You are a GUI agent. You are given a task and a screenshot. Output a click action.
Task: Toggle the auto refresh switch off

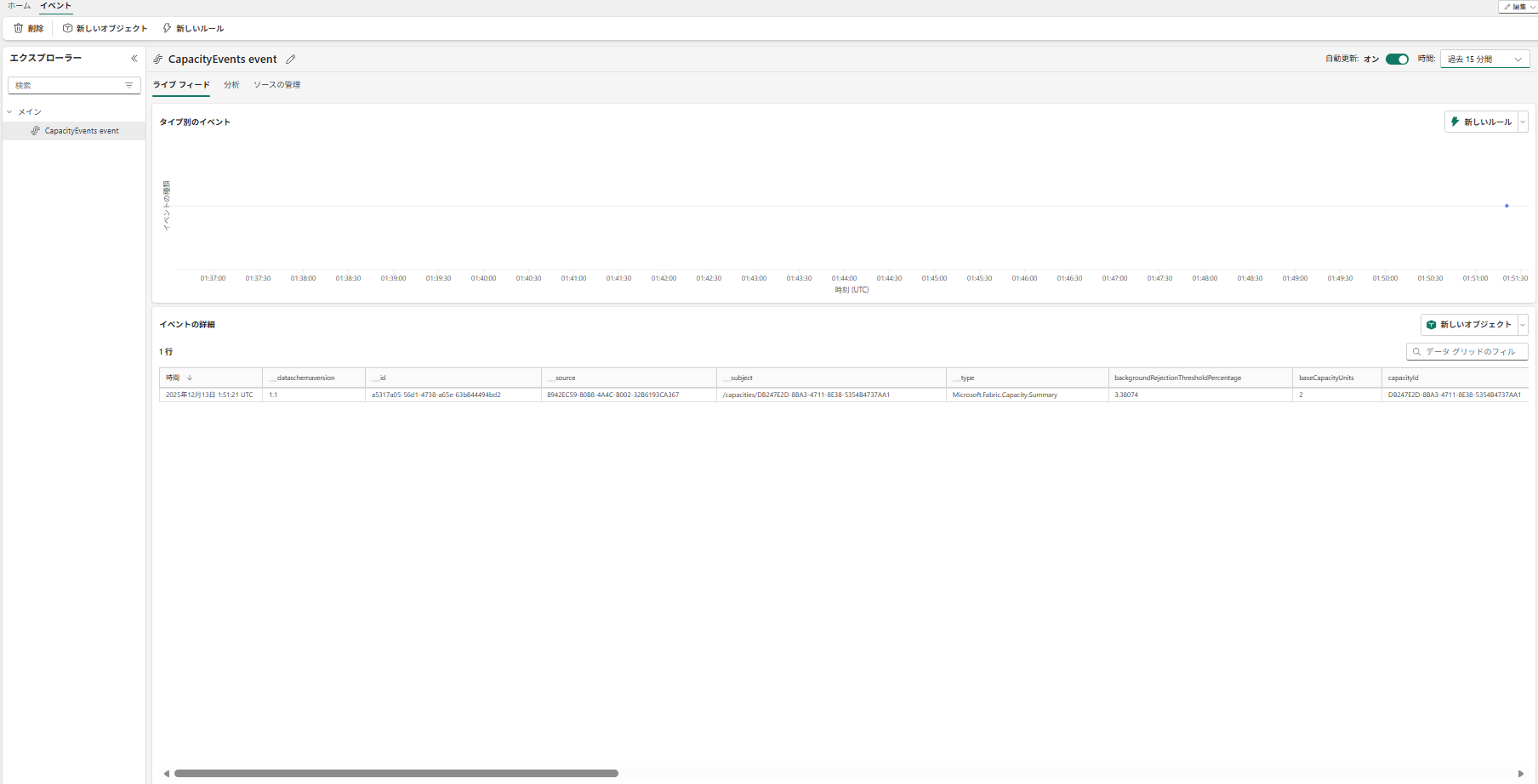(1397, 59)
